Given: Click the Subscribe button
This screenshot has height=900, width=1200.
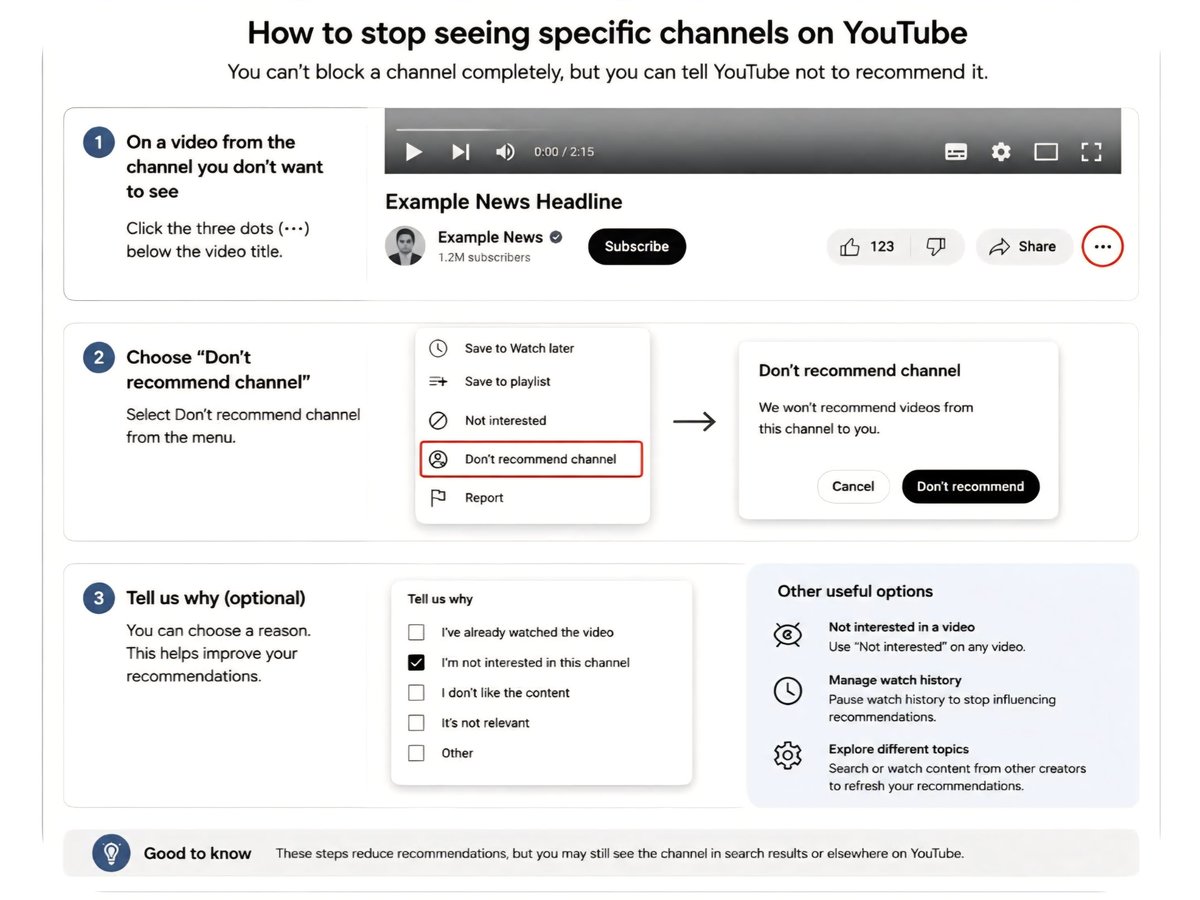Looking at the screenshot, I should pos(637,246).
